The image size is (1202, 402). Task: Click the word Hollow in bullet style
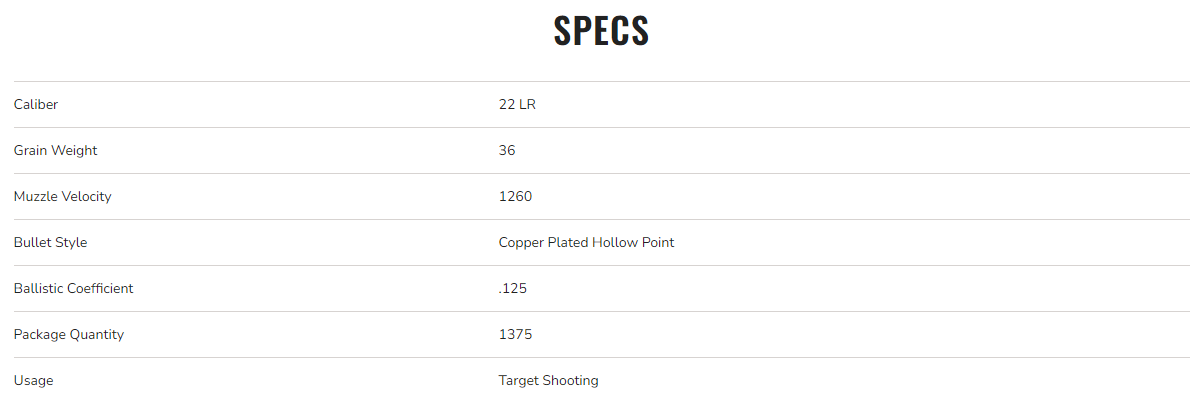pos(616,243)
